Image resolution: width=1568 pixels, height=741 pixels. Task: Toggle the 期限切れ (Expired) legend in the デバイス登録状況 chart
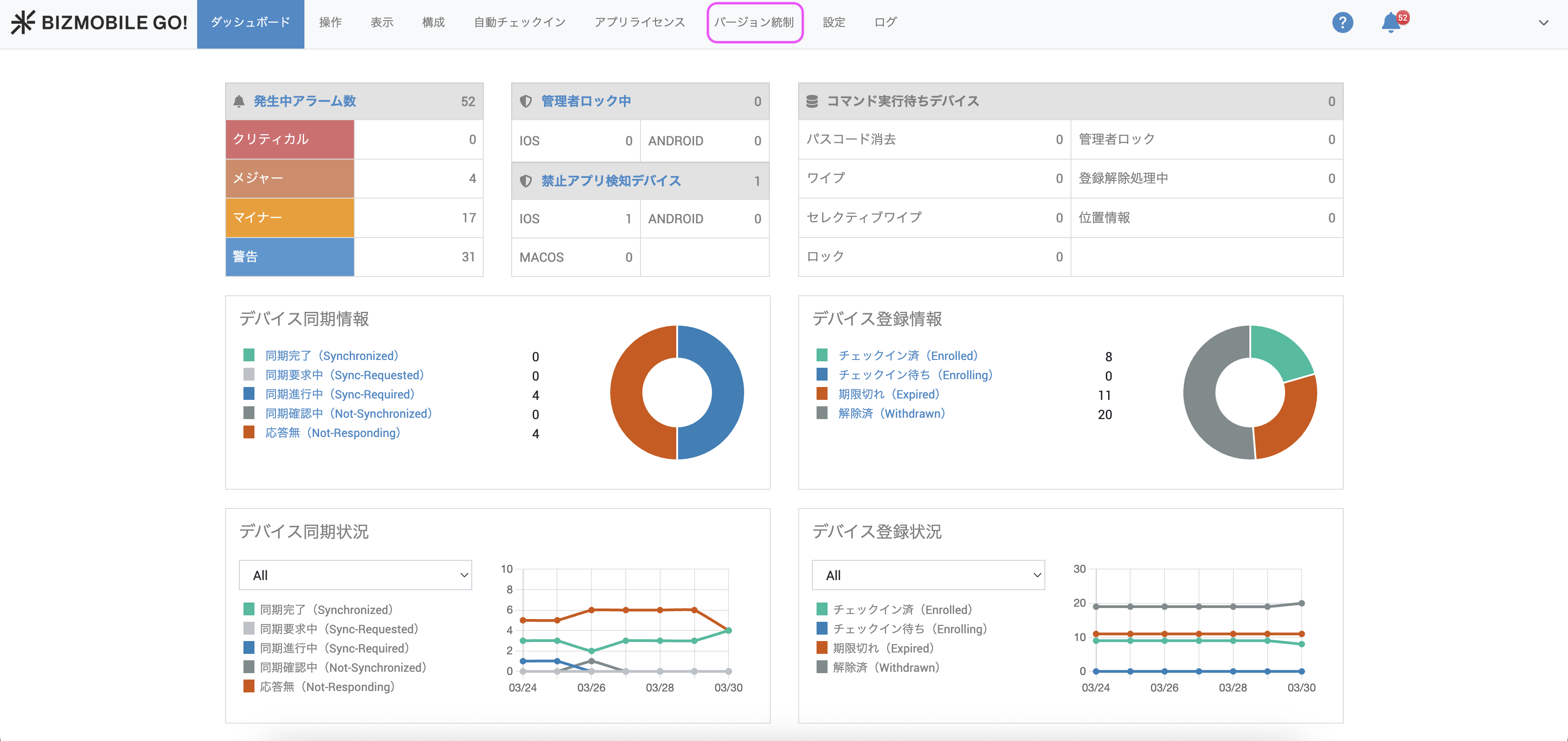pos(883,648)
